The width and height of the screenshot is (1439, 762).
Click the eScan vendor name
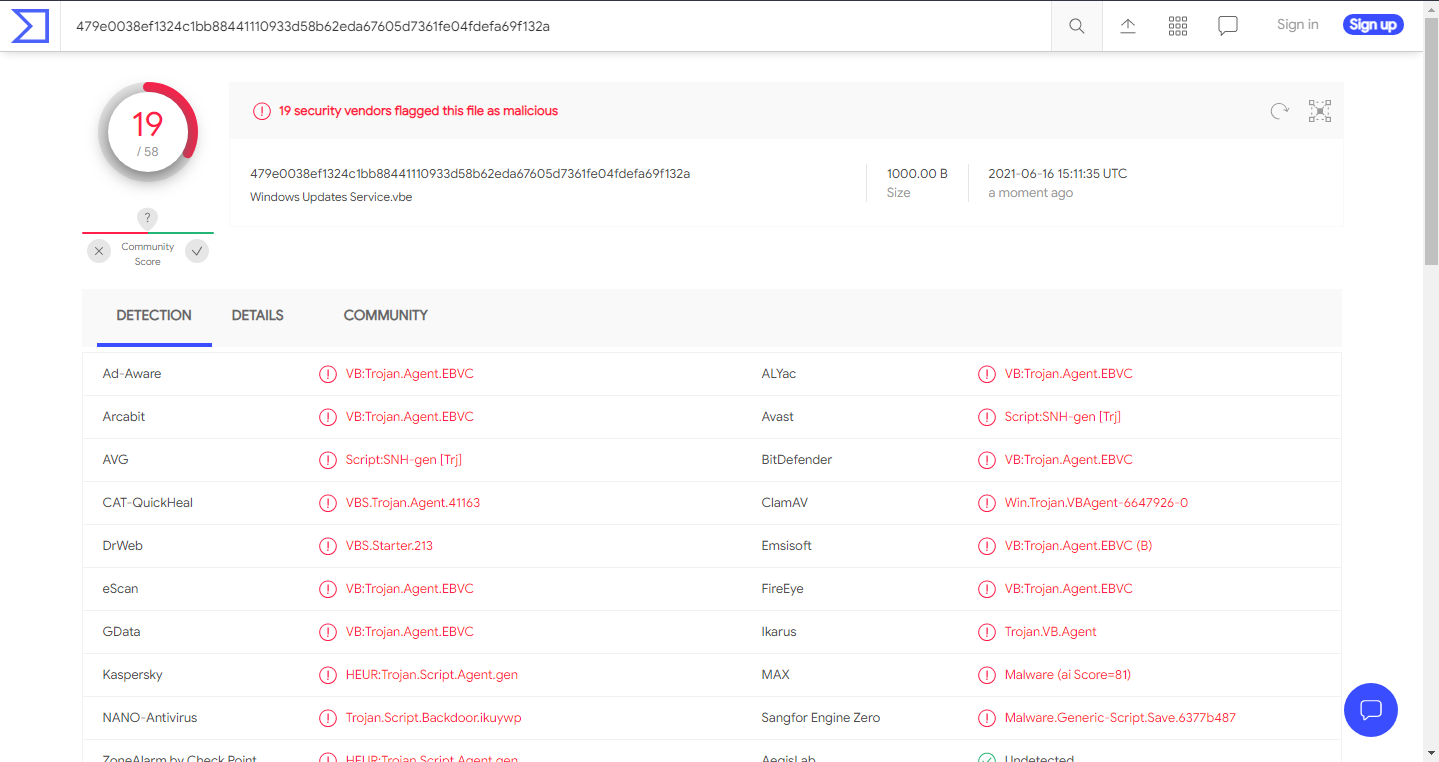120,589
